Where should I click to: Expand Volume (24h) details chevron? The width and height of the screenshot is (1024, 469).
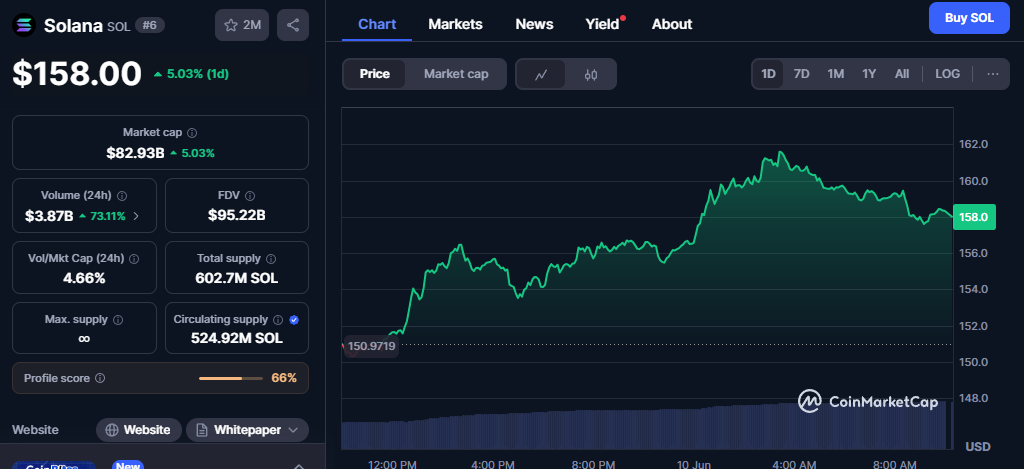(136, 216)
